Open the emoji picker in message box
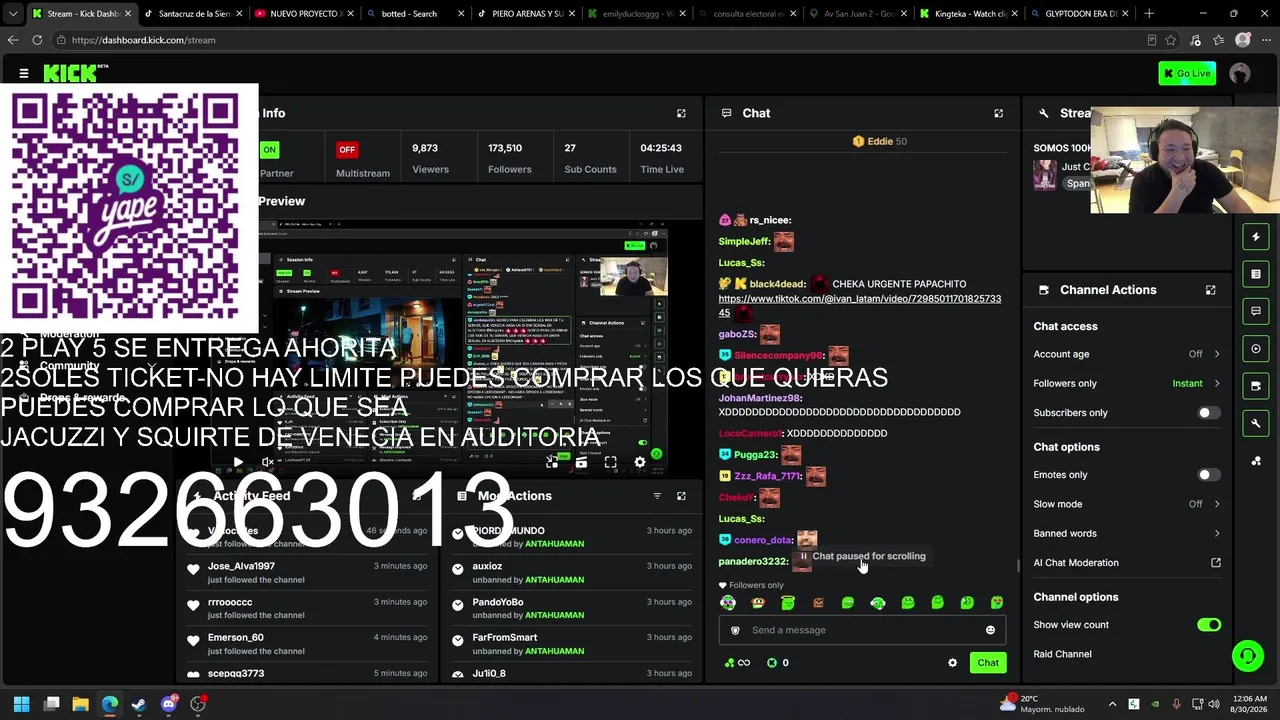This screenshot has height=720, width=1280. tap(990, 630)
